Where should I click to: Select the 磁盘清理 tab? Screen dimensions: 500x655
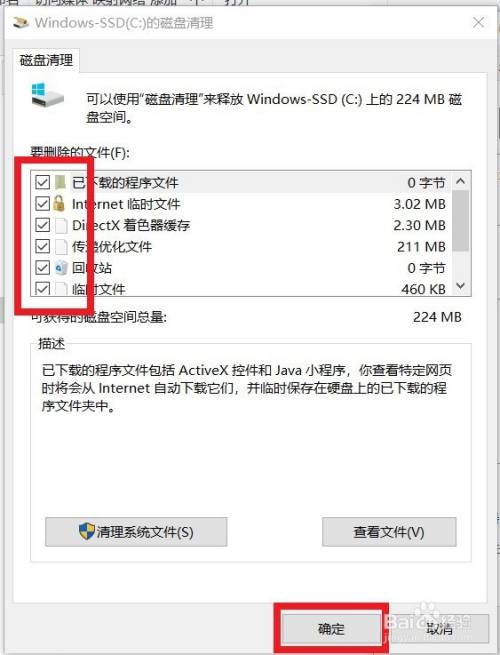[x=46, y=60]
